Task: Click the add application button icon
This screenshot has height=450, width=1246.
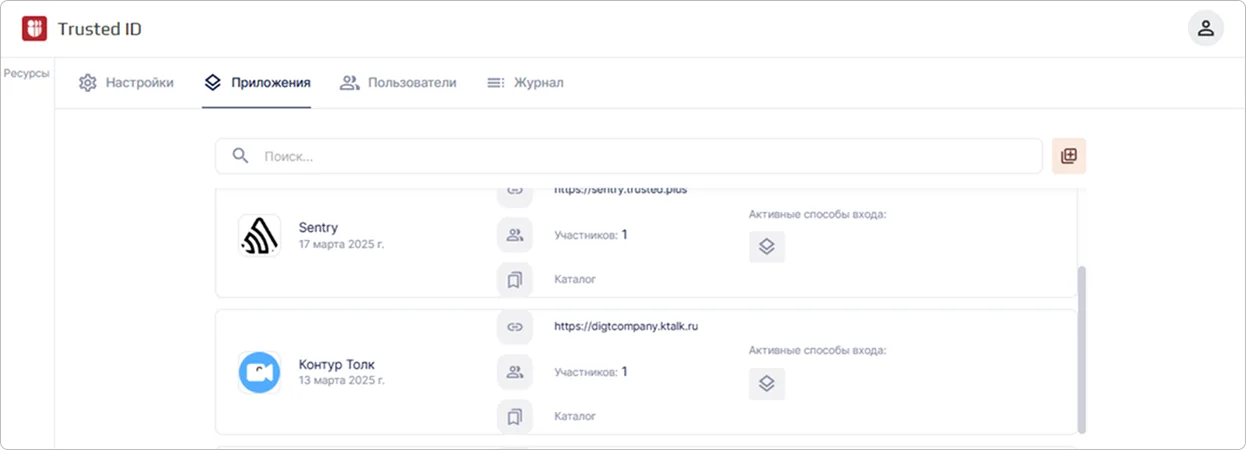Action: pyautogui.click(x=1068, y=156)
